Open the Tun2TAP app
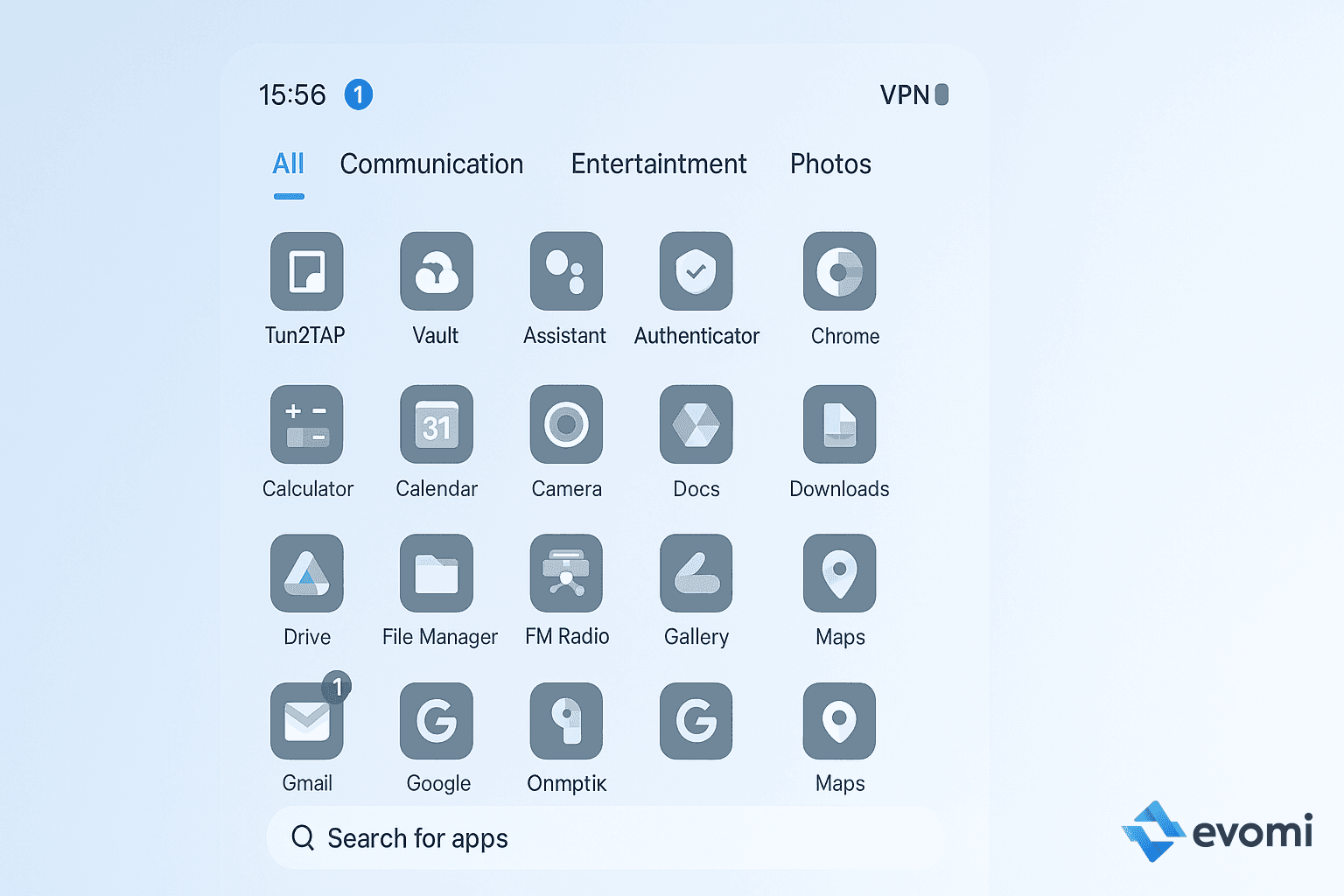Image resolution: width=1344 pixels, height=896 pixels. 306,271
